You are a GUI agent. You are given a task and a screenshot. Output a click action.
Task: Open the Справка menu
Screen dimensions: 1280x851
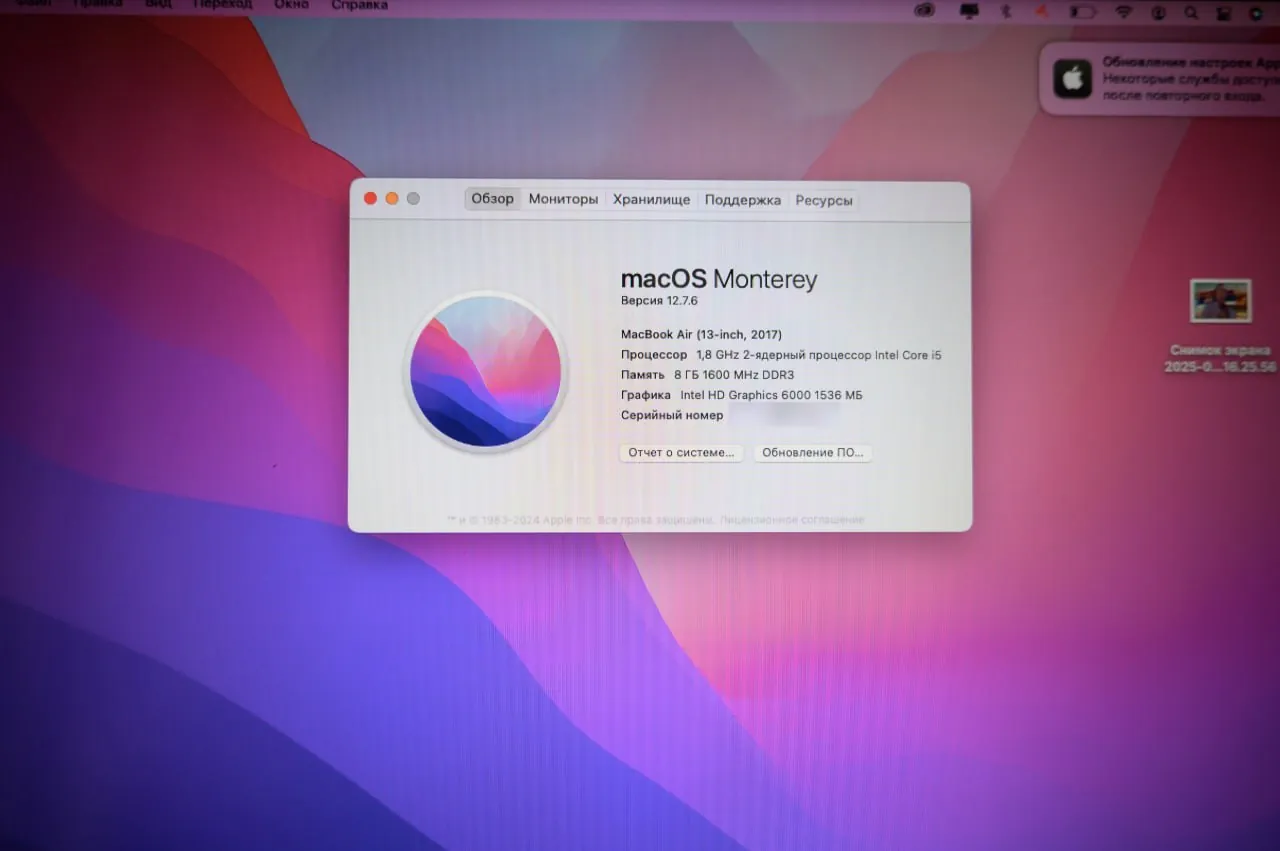(x=359, y=5)
